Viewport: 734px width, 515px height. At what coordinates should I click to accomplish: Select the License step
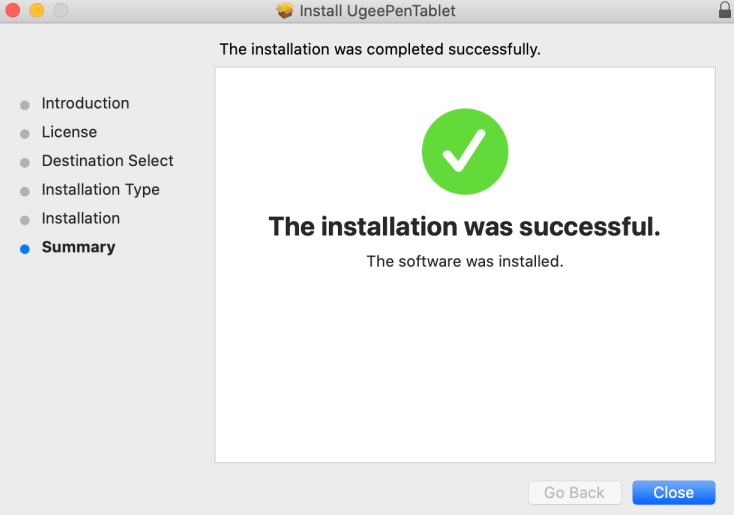pos(69,132)
